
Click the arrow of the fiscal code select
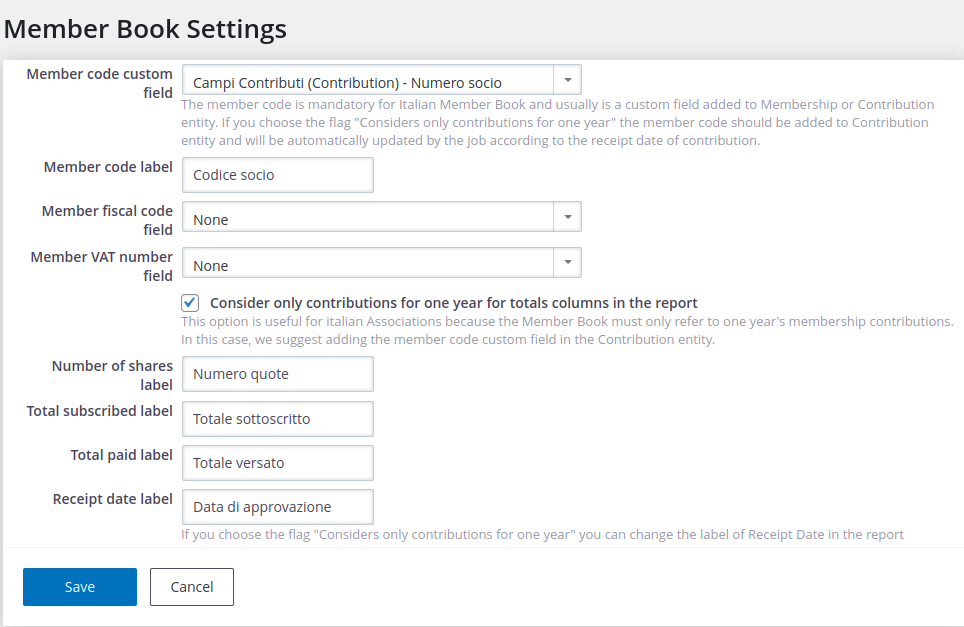pyautogui.click(x=567, y=217)
